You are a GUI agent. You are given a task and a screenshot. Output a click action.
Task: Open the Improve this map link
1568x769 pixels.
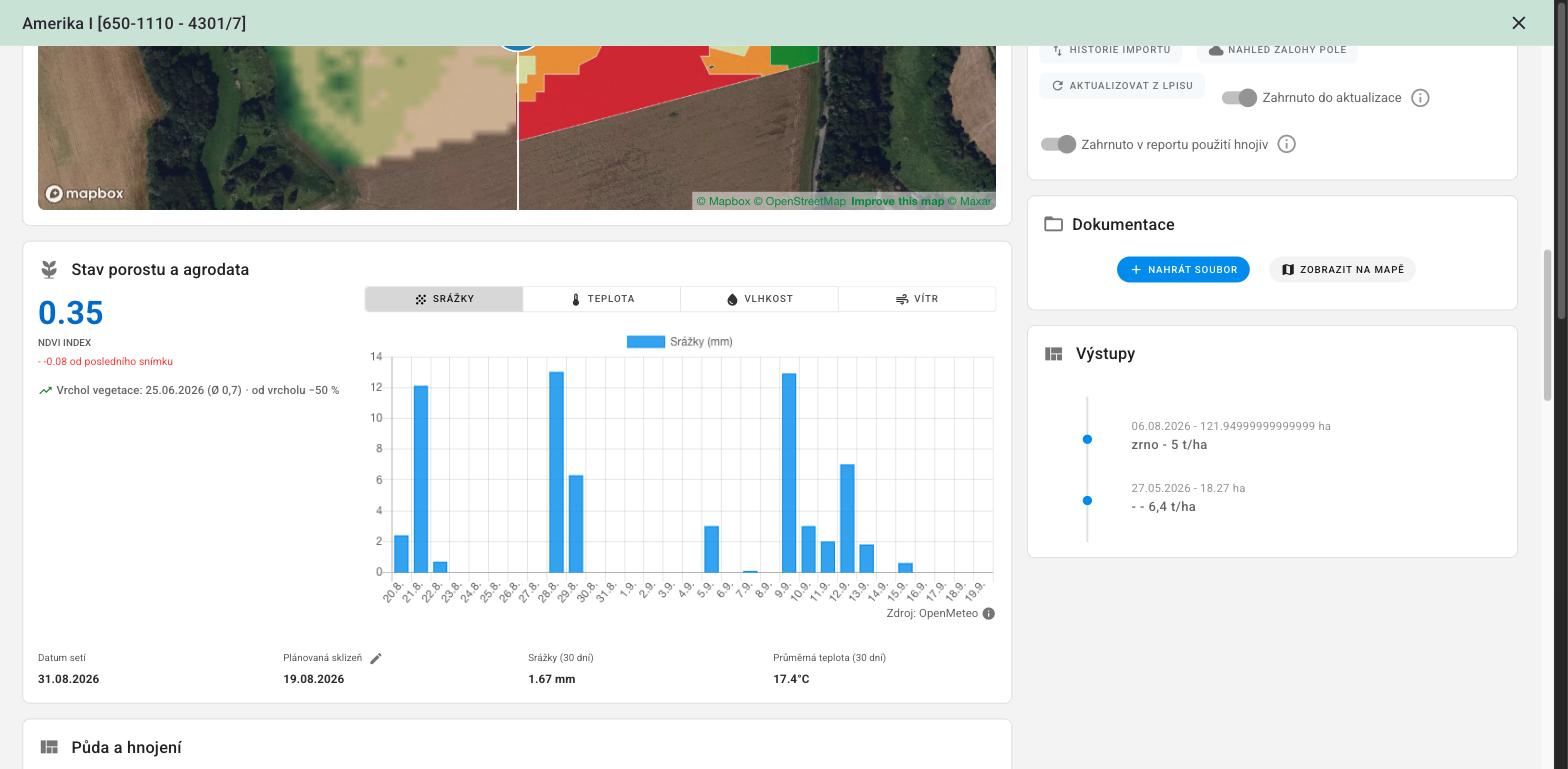click(897, 201)
